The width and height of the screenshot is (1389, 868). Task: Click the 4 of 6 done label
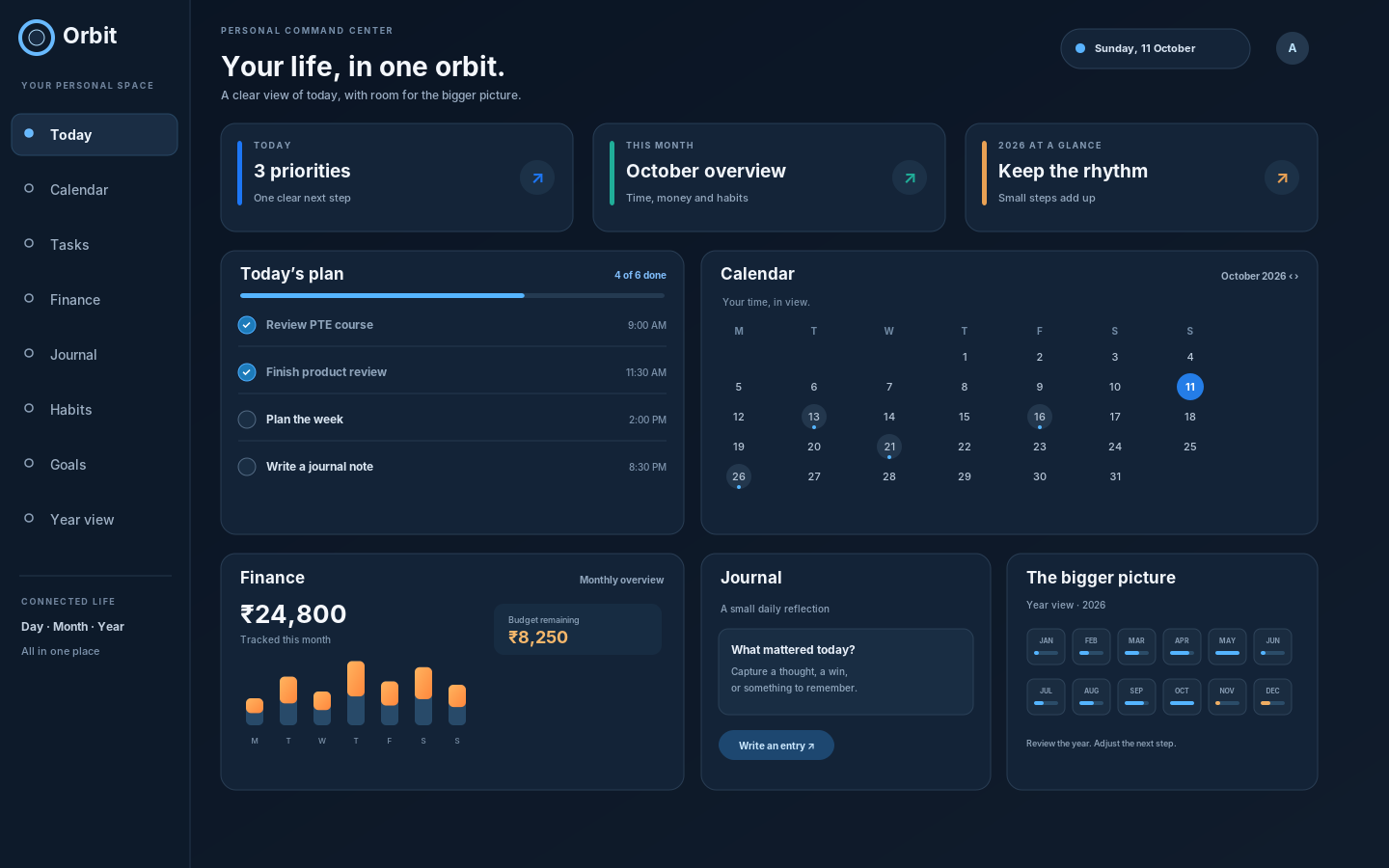640,275
